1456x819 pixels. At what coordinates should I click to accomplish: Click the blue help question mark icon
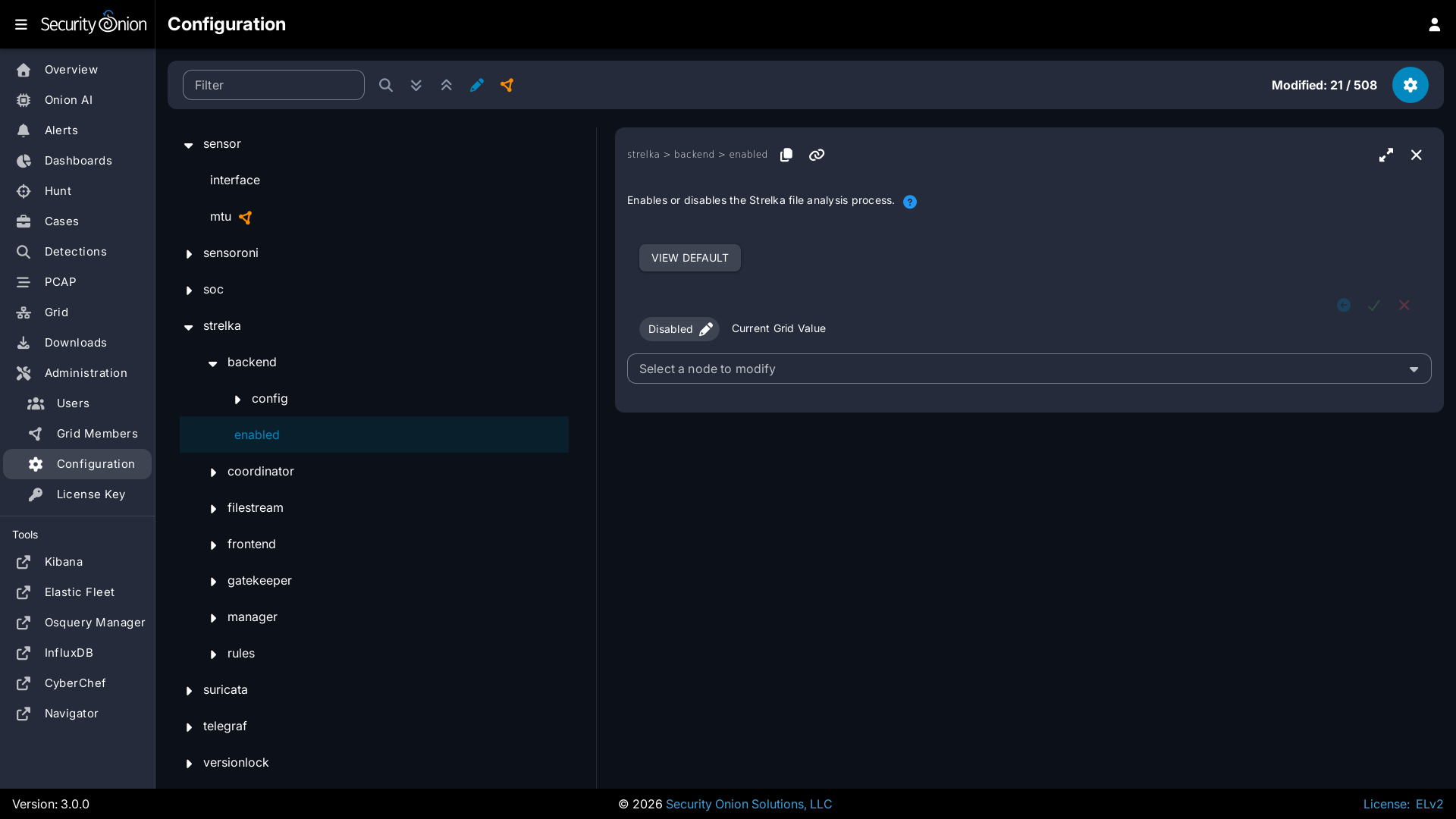(909, 202)
